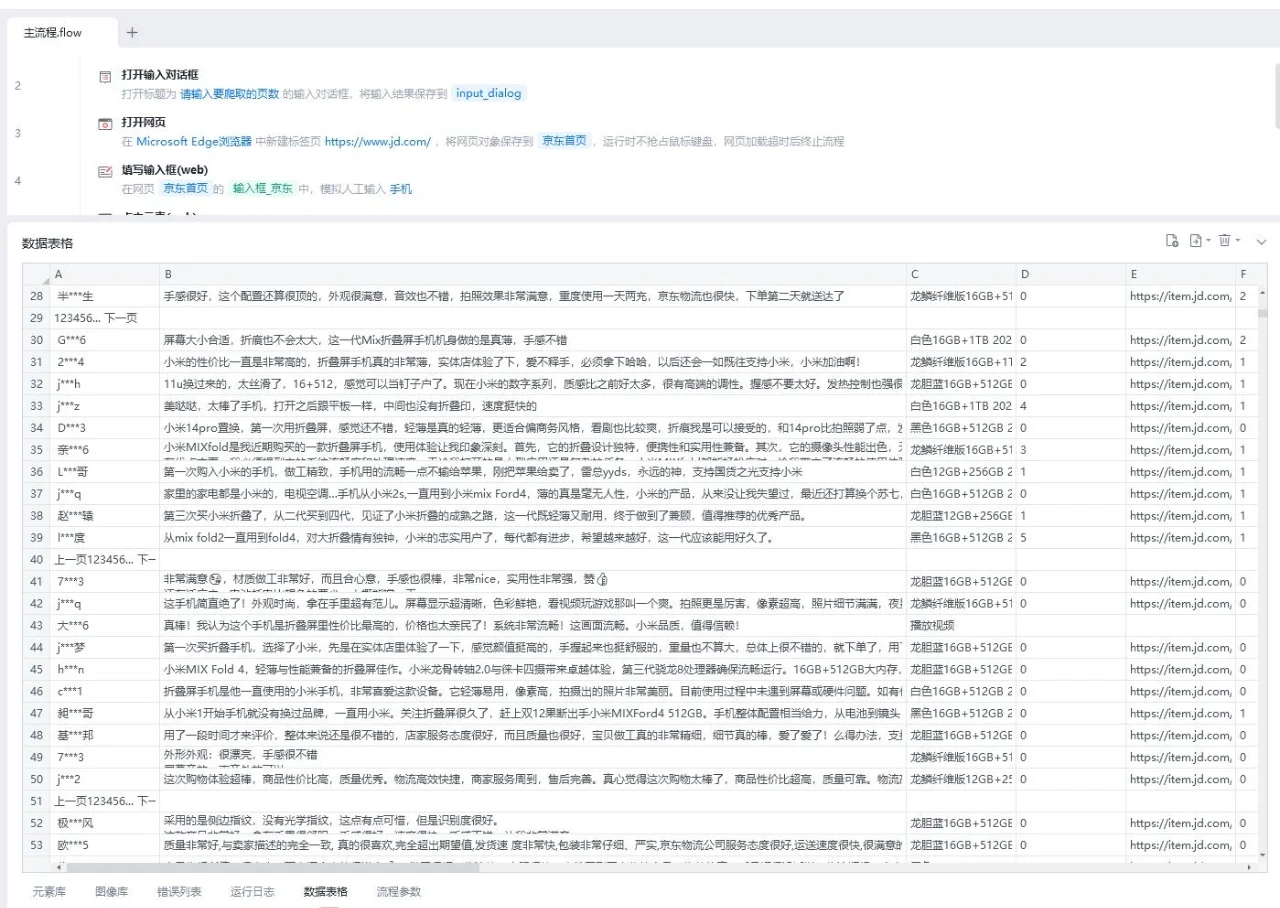Select column F header
Image resolution: width=1280 pixels, height=908 pixels.
click(x=1245, y=274)
